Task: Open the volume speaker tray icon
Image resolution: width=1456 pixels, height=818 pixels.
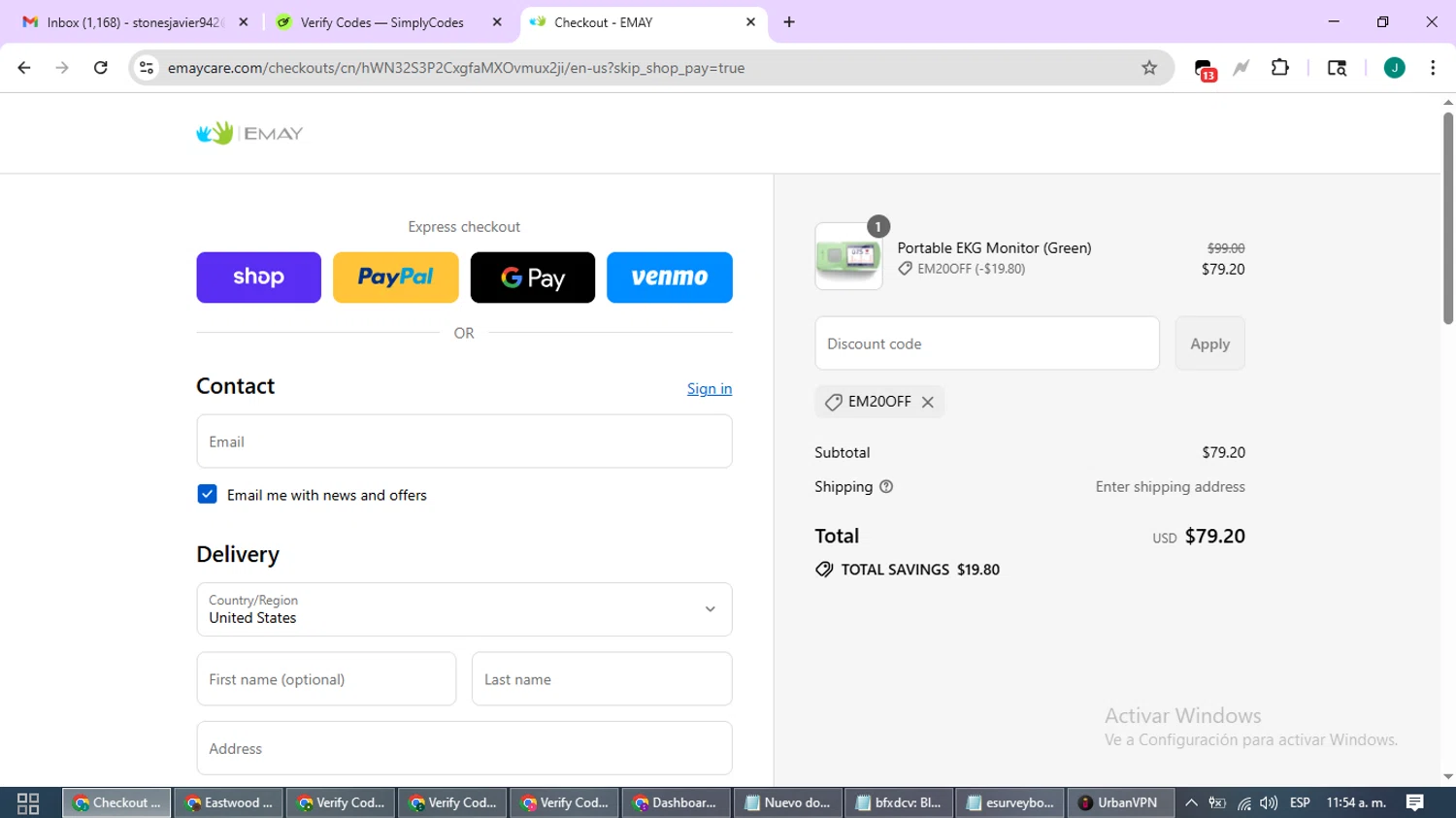Action: pos(1269,802)
